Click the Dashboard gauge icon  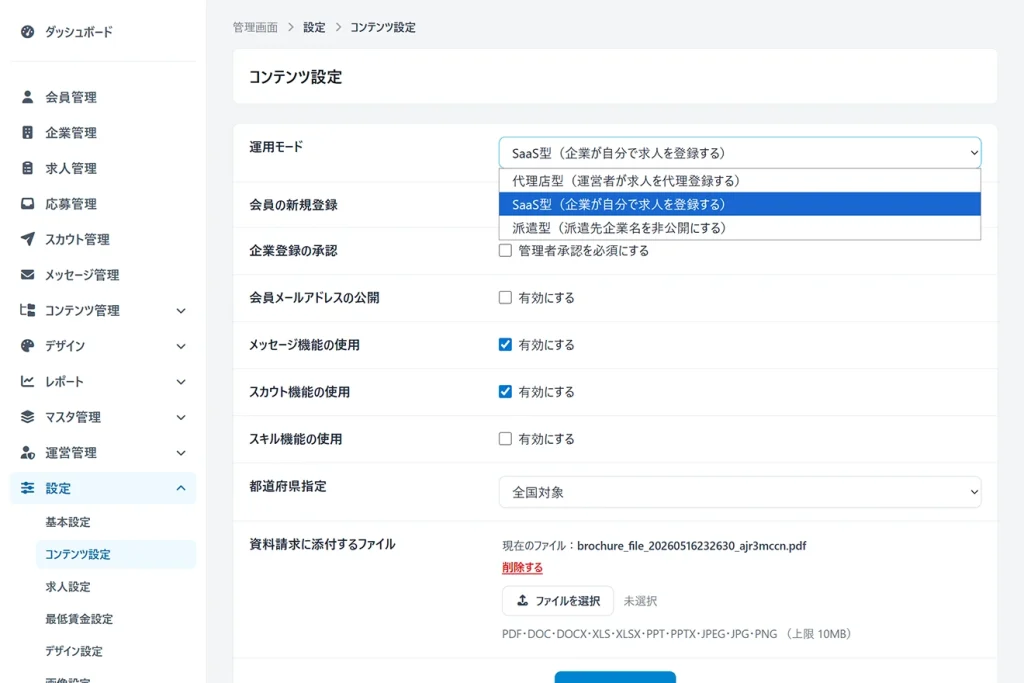(27, 31)
